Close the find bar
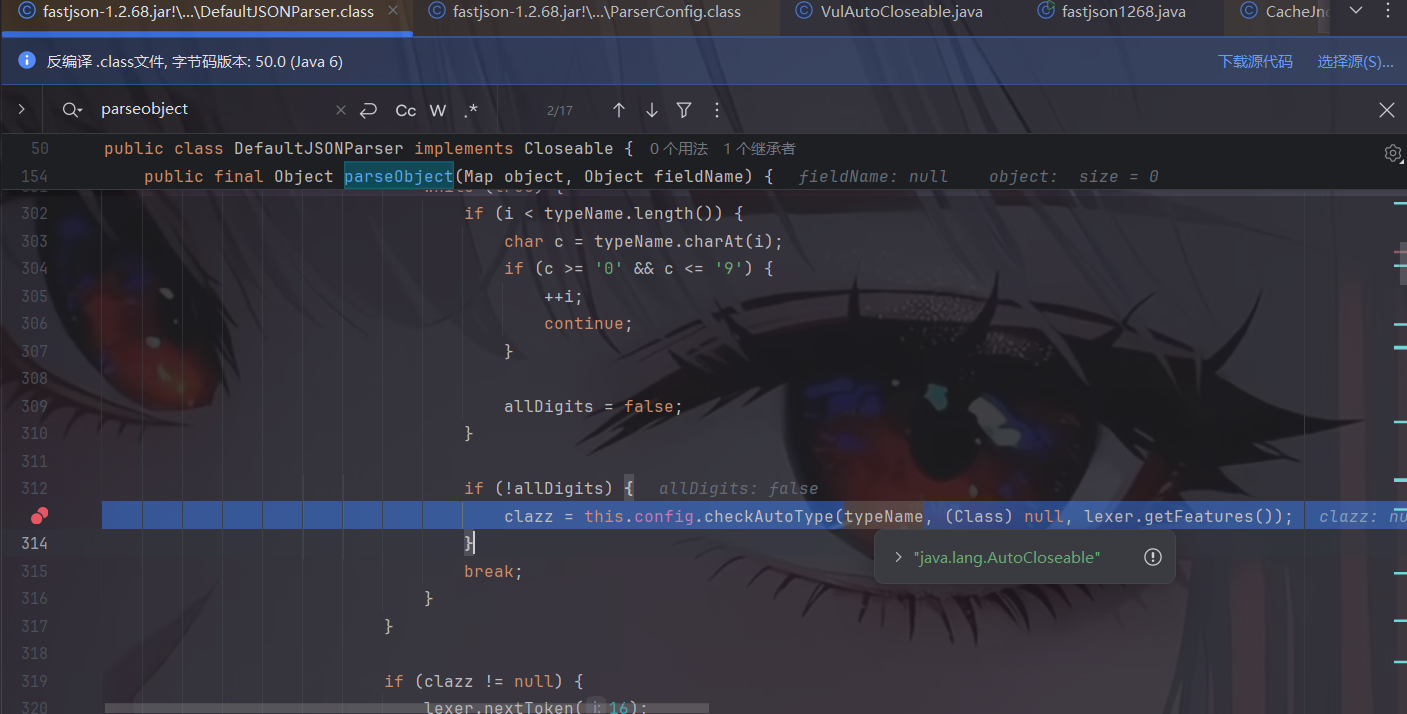Image resolution: width=1407 pixels, height=714 pixels. (1386, 110)
